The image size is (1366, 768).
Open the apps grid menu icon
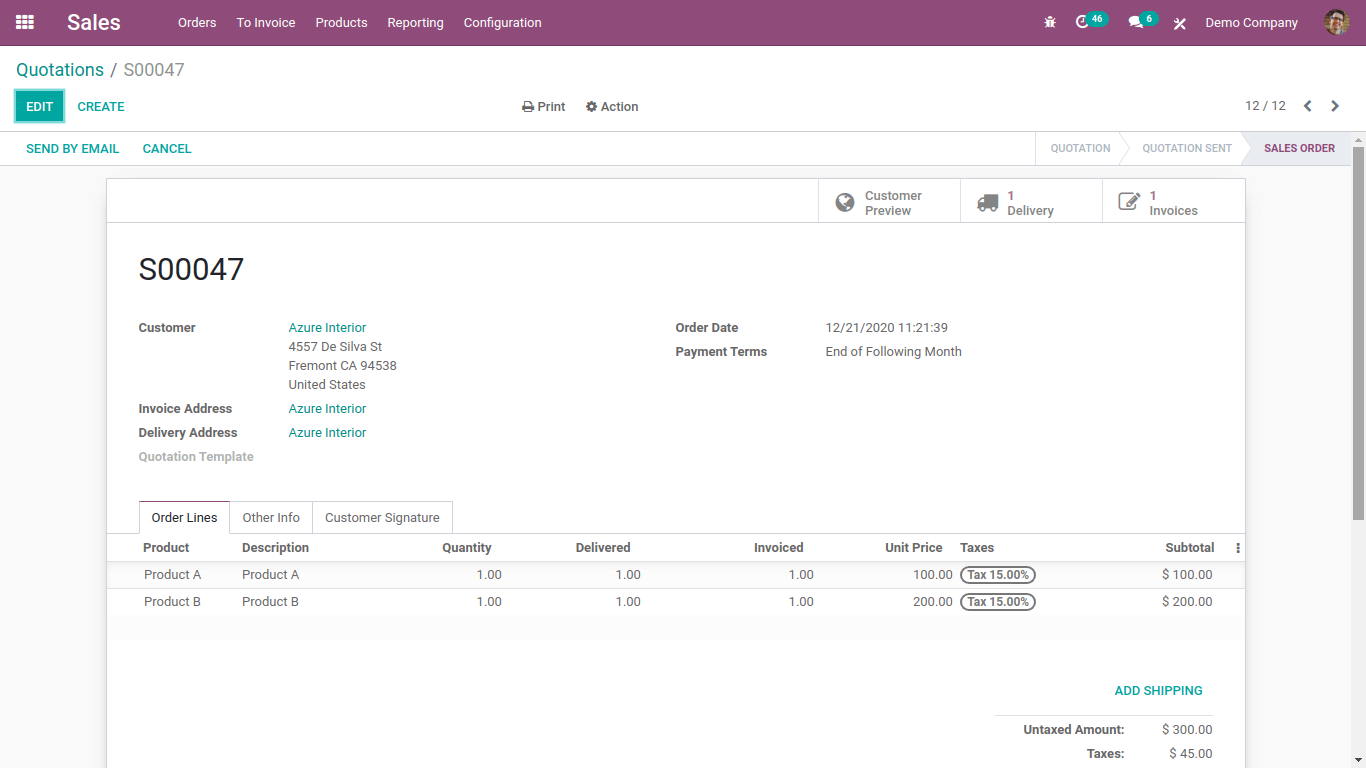[25, 22]
